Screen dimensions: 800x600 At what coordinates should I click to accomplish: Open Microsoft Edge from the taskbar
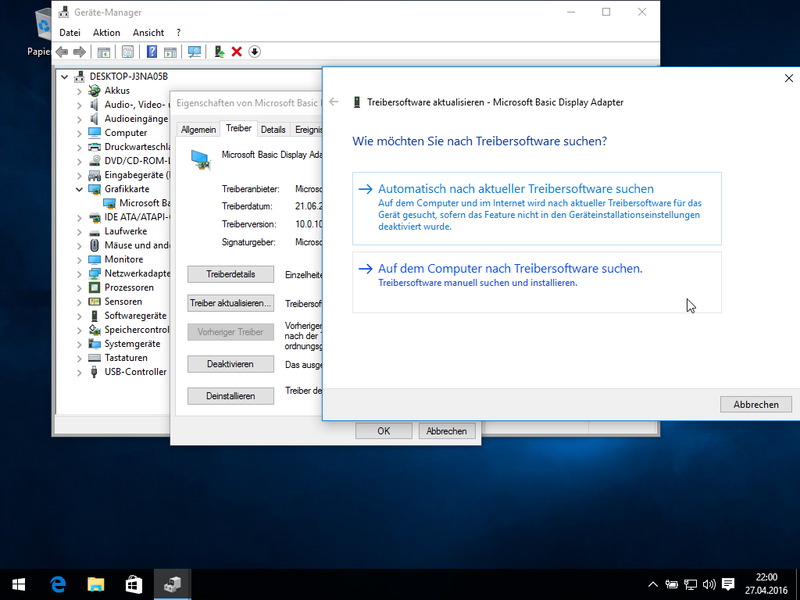[58, 584]
